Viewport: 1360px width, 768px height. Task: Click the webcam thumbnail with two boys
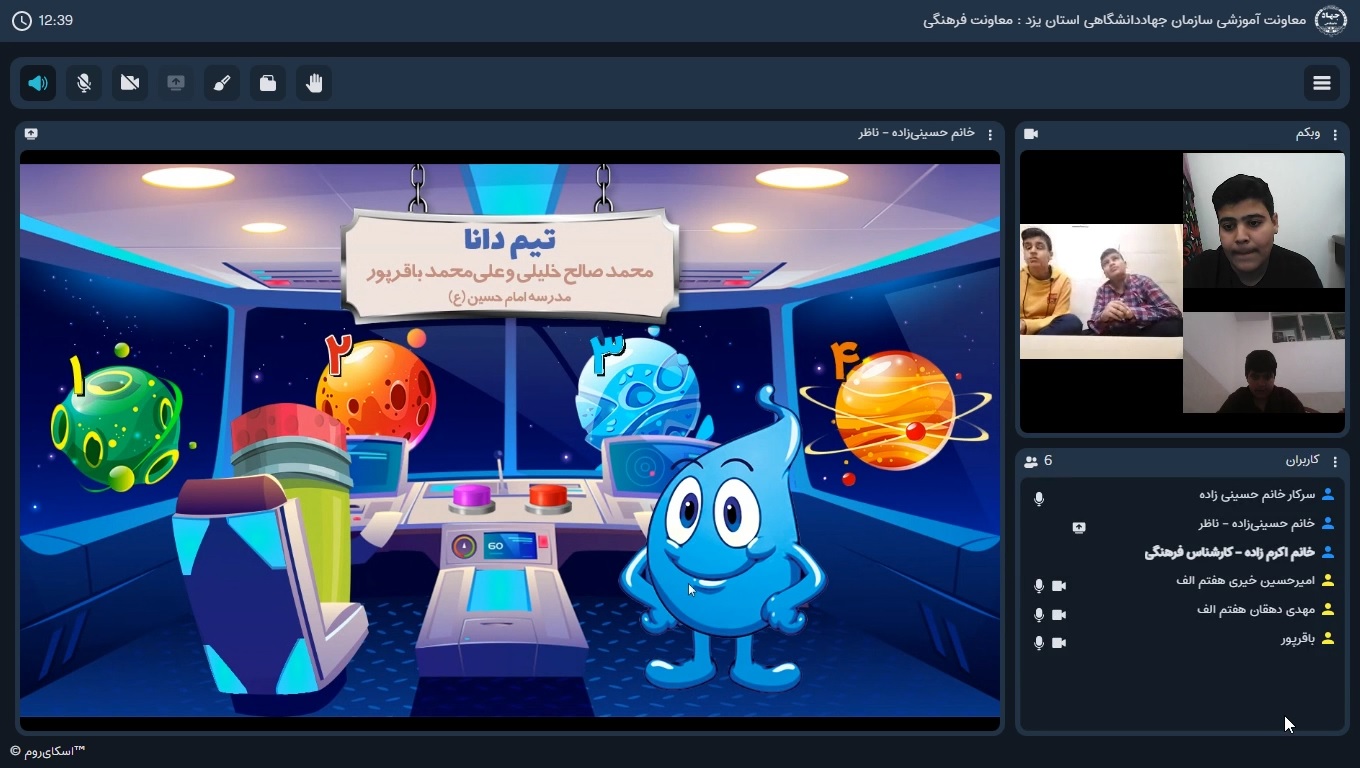click(1100, 291)
